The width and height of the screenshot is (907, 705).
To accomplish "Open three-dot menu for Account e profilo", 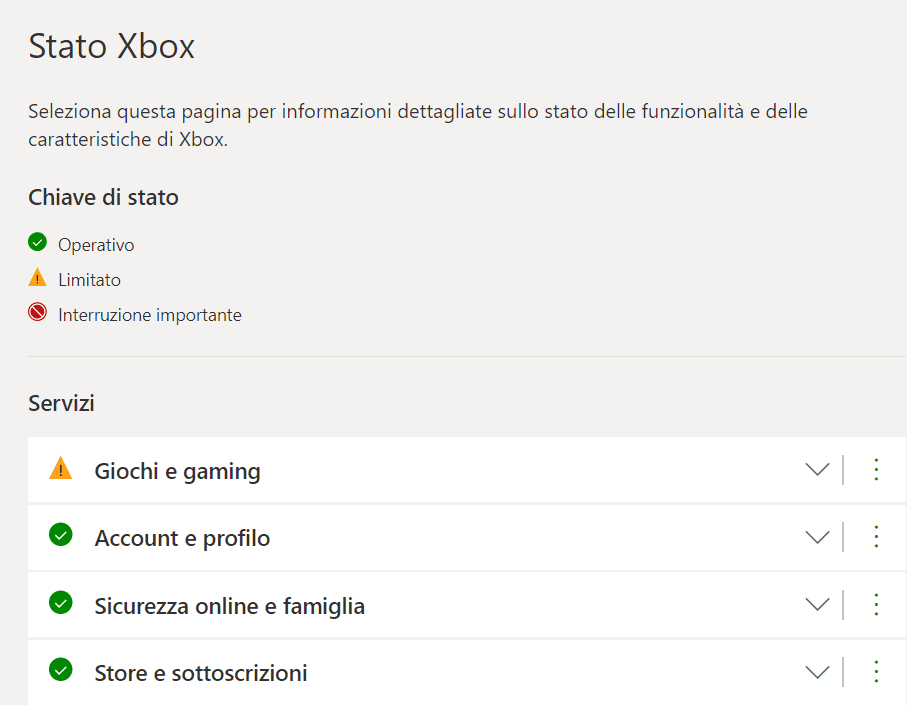I will coord(876,537).
